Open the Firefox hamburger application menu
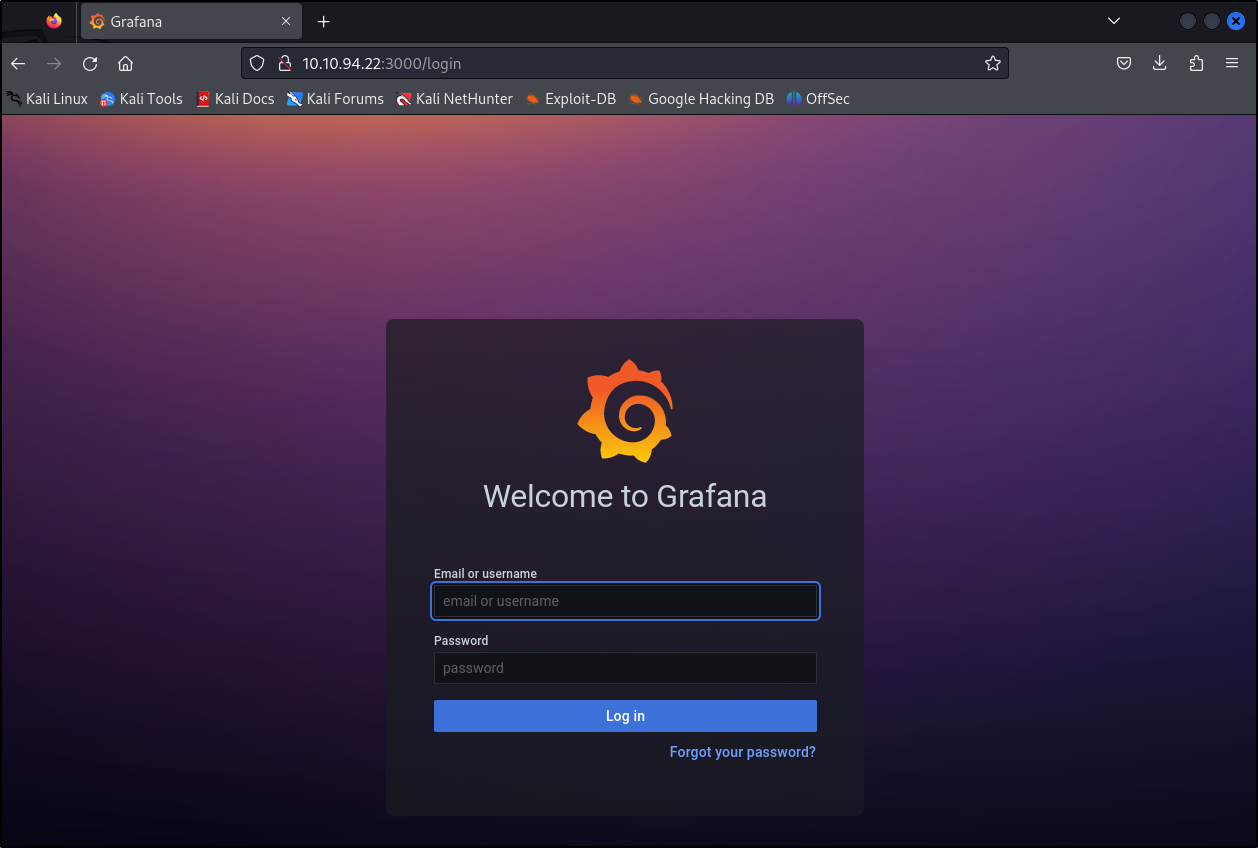1258x848 pixels. pos(1232,64)
